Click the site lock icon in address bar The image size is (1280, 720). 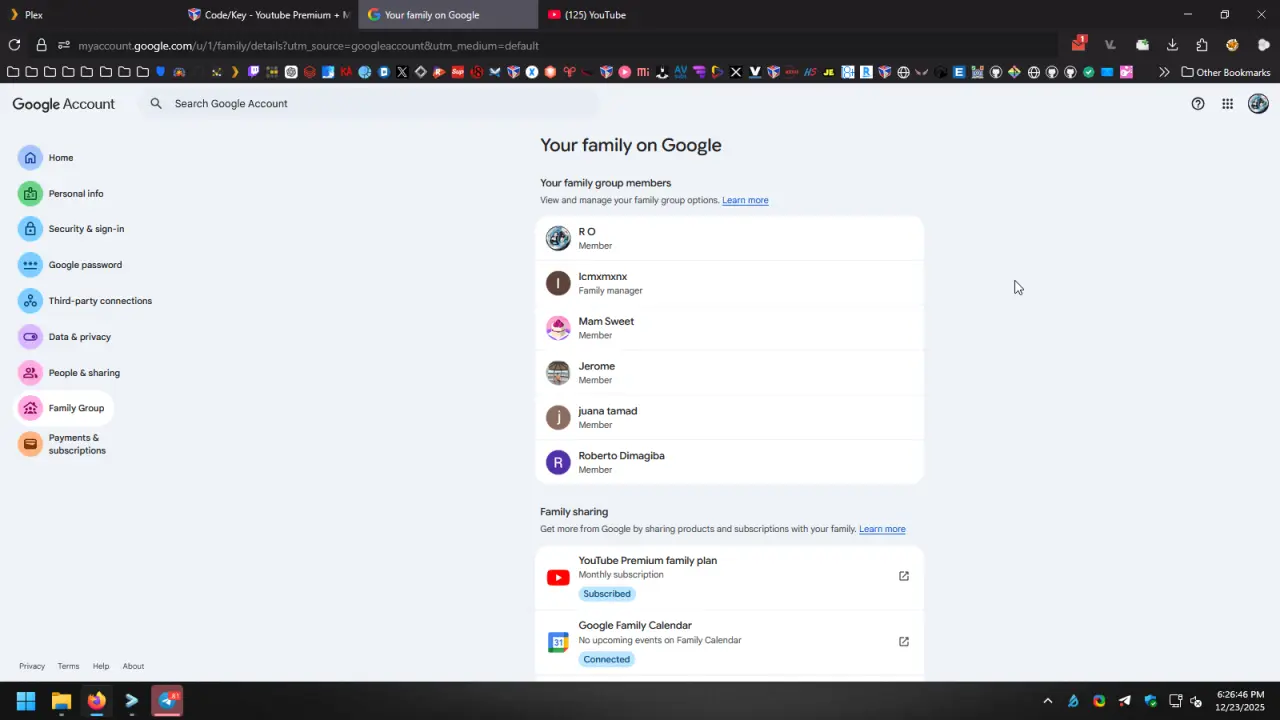point(41,45)
